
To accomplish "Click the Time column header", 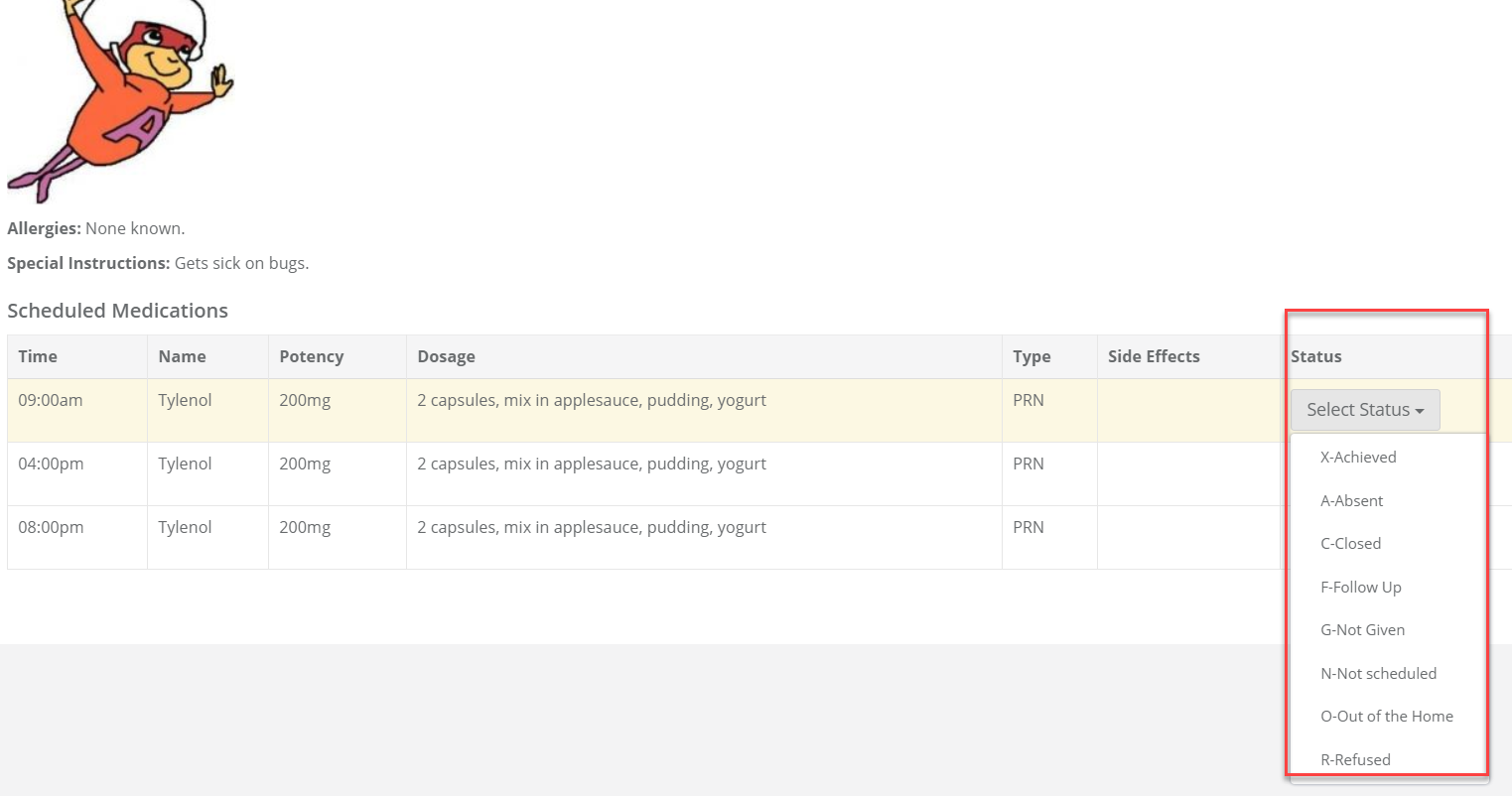I will [x=38, y=356].
